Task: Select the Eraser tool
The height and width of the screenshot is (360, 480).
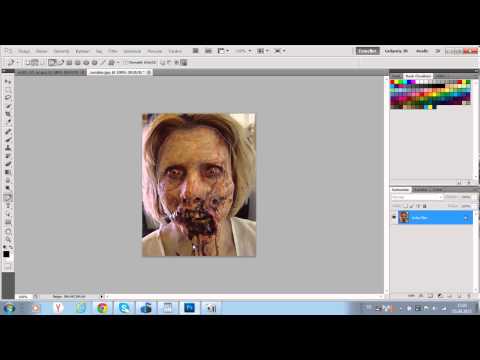Action: click(x=7, y=164)
